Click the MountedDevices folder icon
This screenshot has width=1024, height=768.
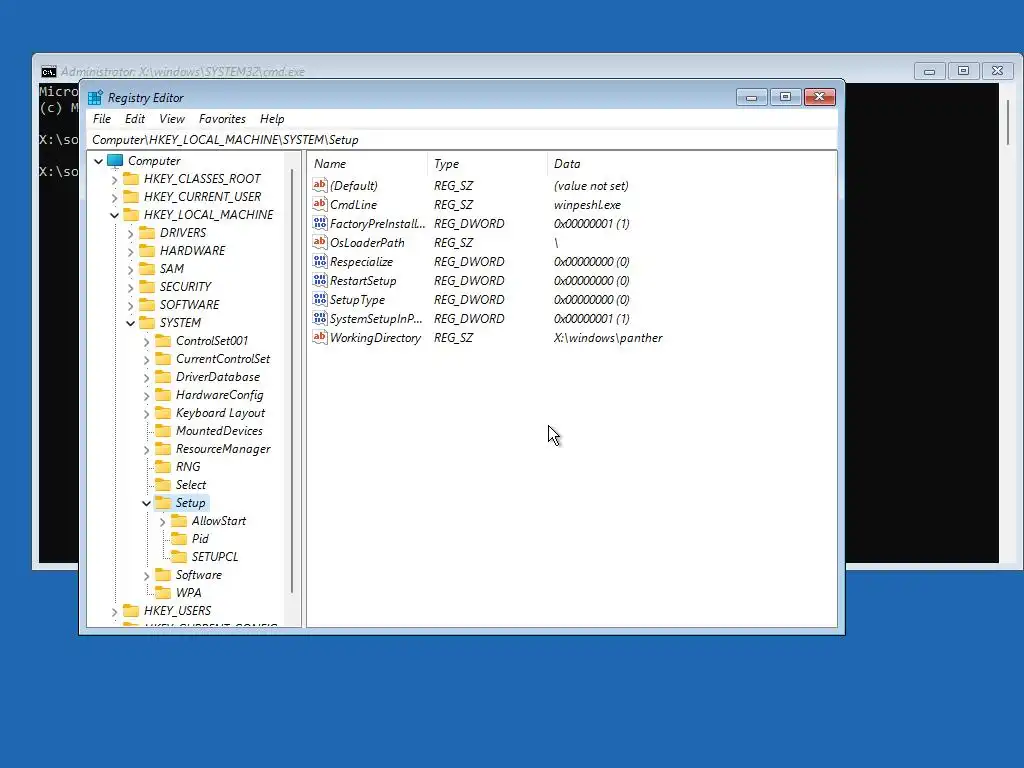(163, 431)
